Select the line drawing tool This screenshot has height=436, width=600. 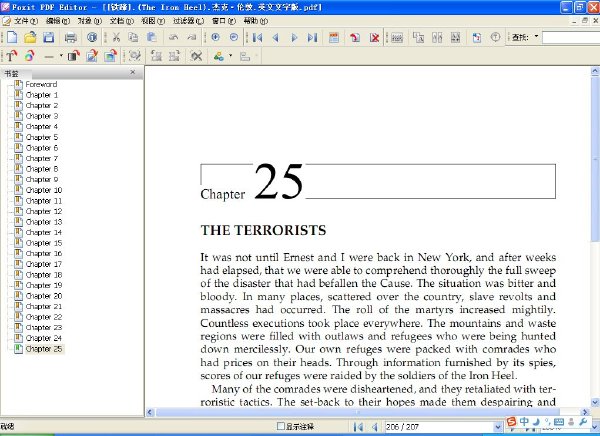[x=49, y=57]
